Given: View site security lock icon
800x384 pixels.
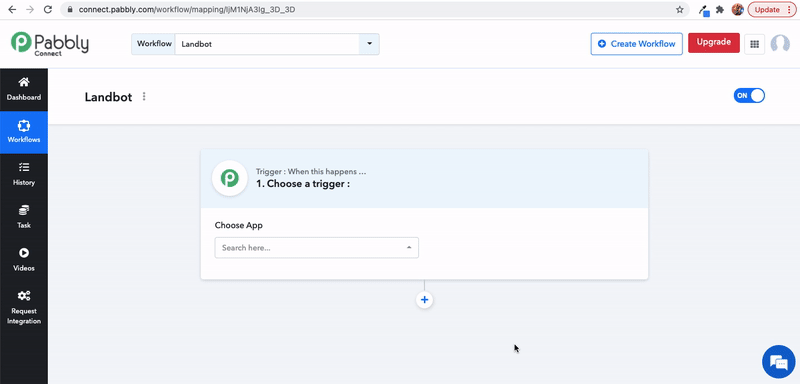Looking at the screenshot, I should (70, 10).
